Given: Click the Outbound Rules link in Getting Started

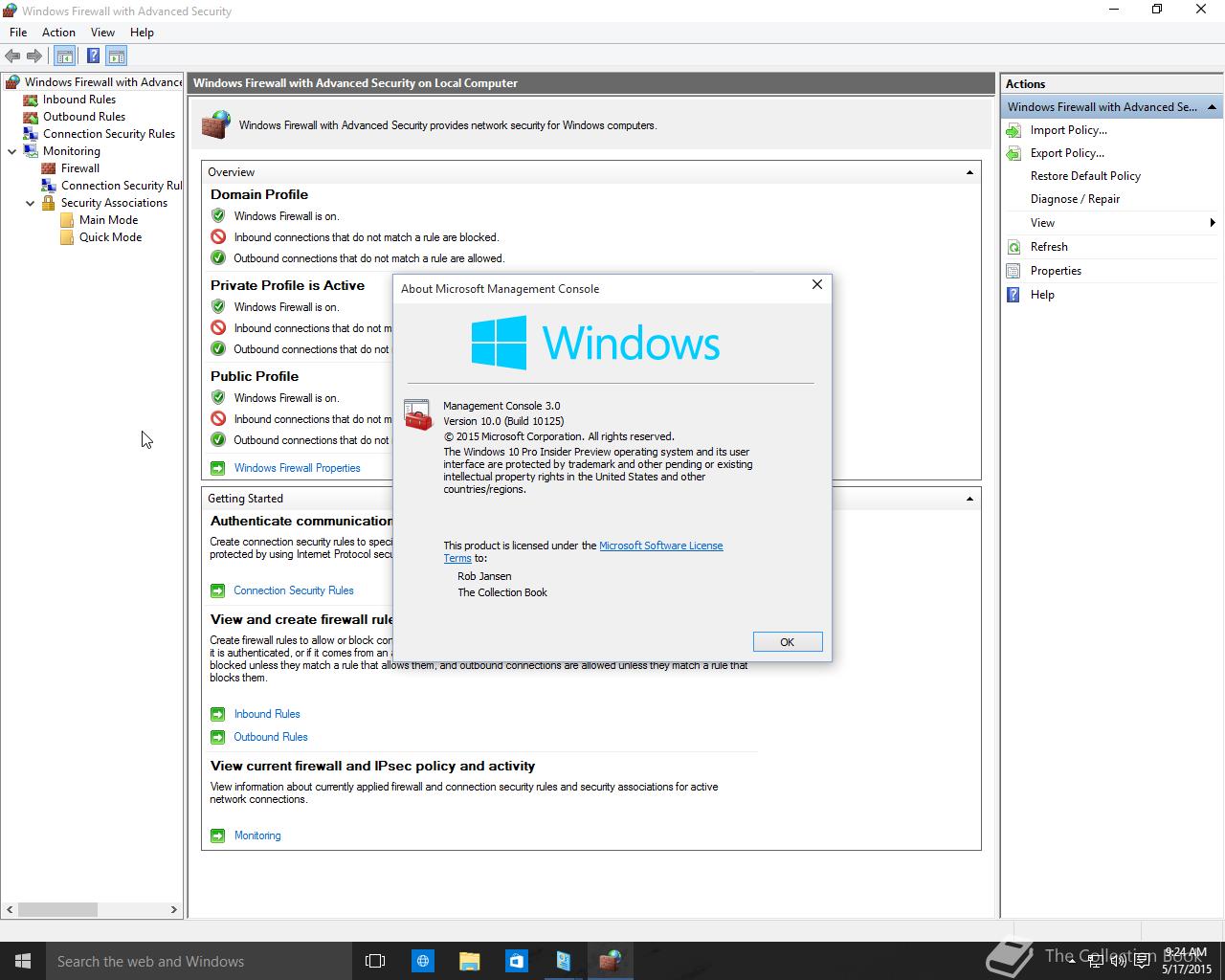Looking at the screenshot, I should pyautogui.click(x=271, y=737).
